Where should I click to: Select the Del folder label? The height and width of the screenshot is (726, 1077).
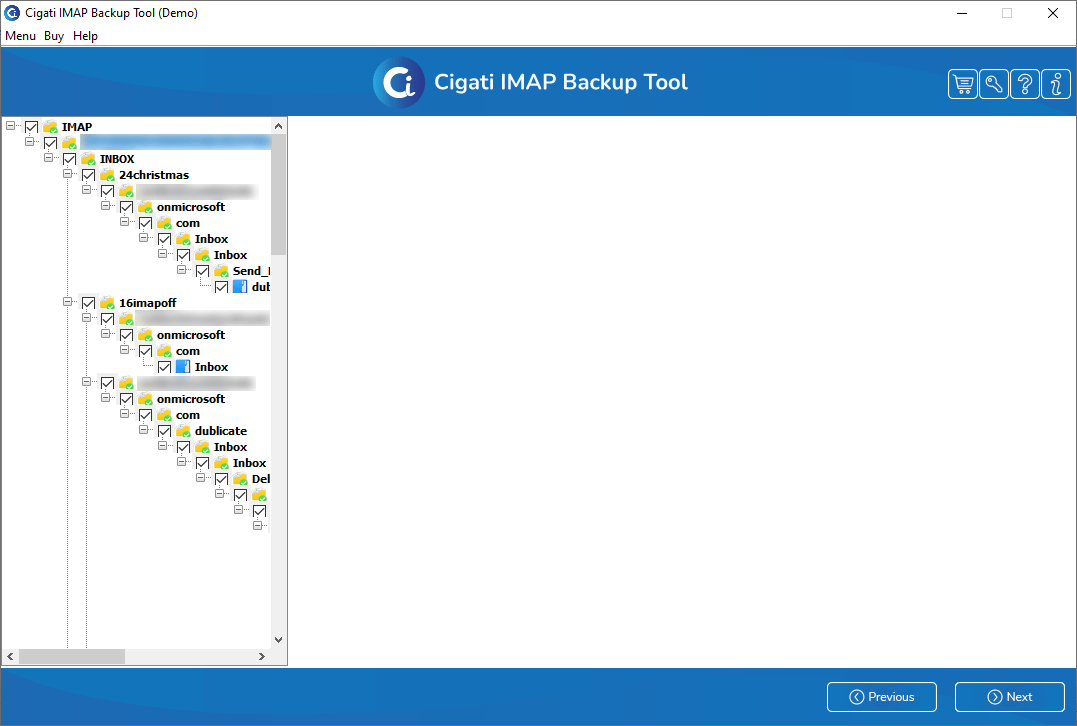click(261, 479)
